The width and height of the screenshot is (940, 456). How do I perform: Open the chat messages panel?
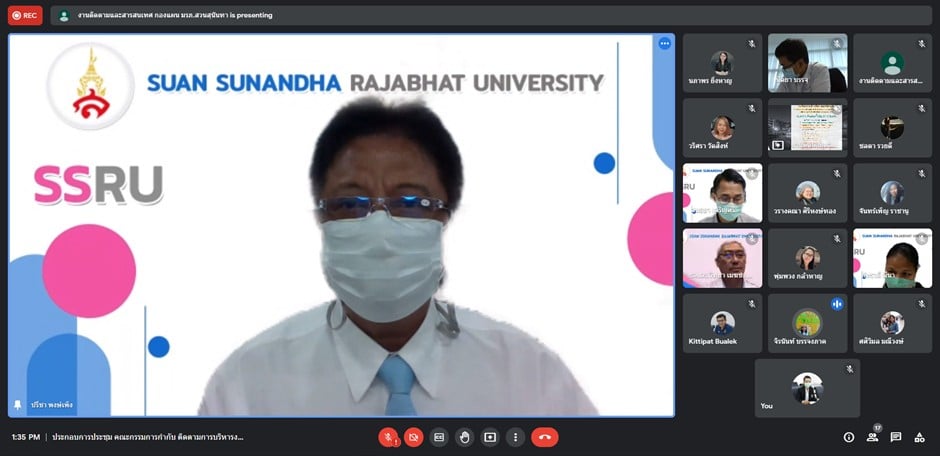pos(896,437)
